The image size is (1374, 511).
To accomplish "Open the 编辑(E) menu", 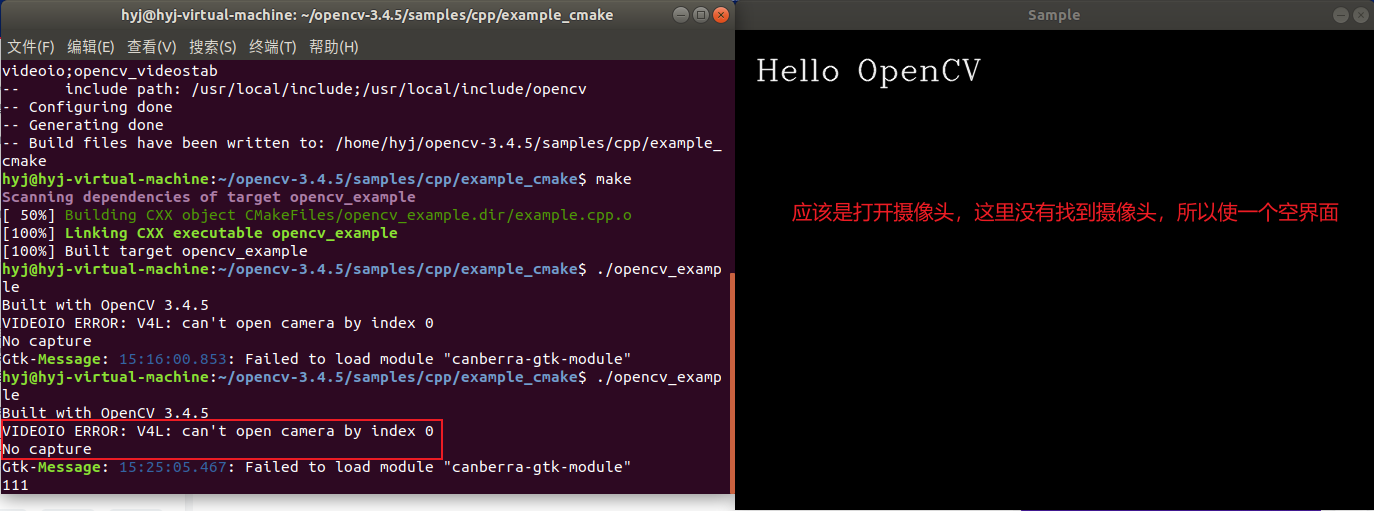I will [91, 47].
